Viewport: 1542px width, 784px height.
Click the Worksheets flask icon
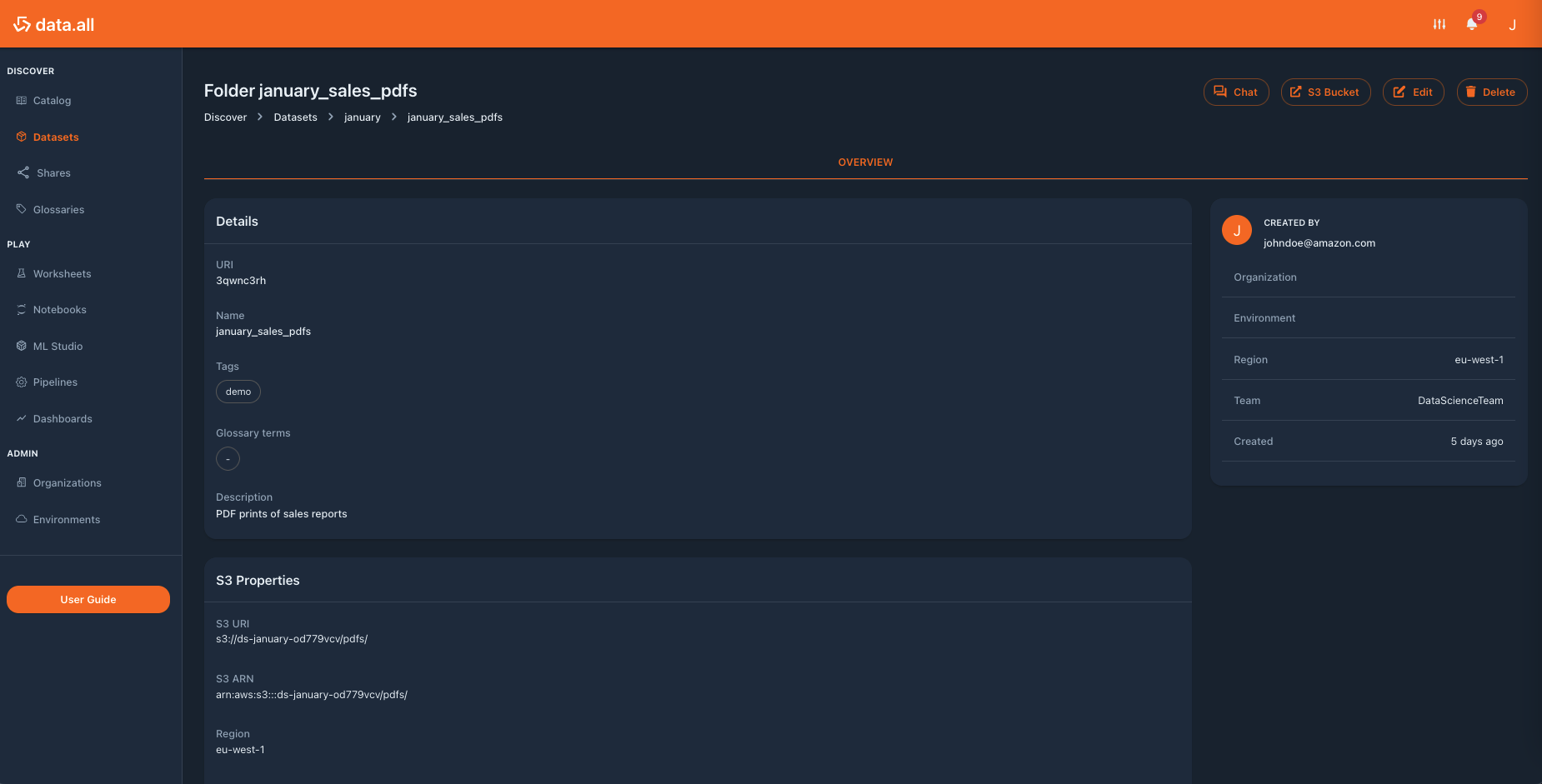click(x=22, y=273)
